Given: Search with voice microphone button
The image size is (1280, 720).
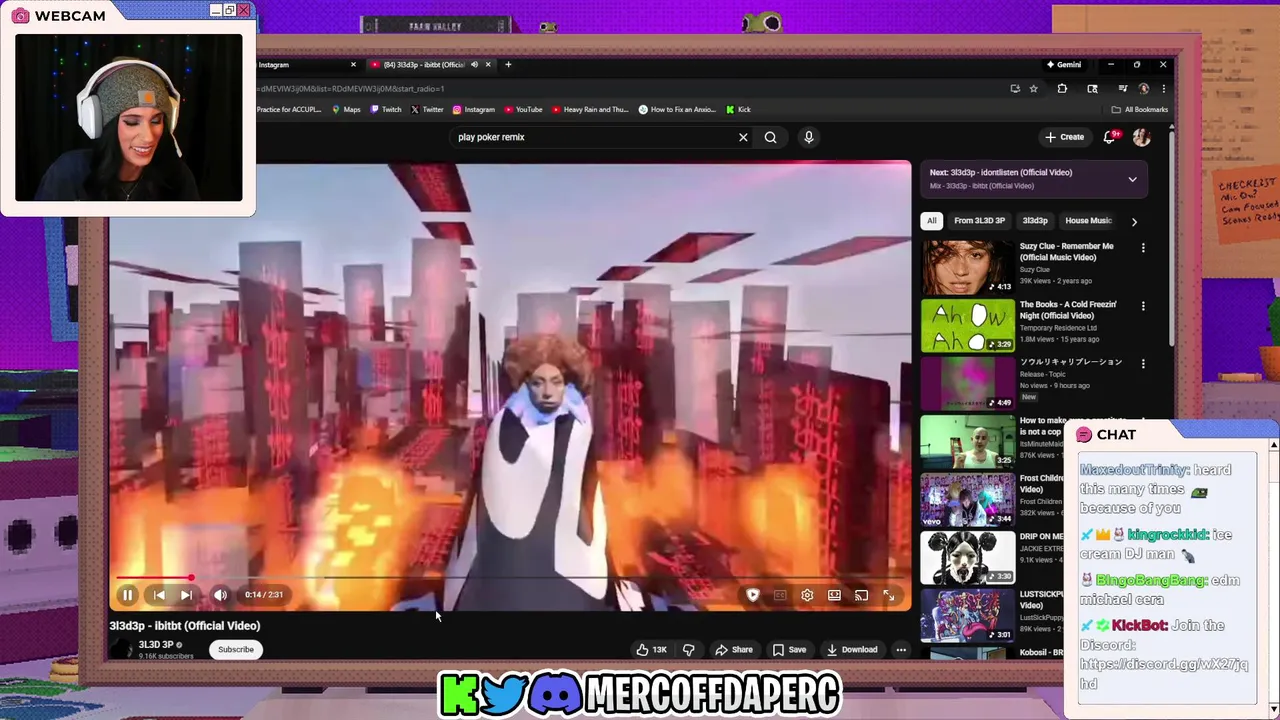Looking at the screenshot, I should [x=808, y=137].
